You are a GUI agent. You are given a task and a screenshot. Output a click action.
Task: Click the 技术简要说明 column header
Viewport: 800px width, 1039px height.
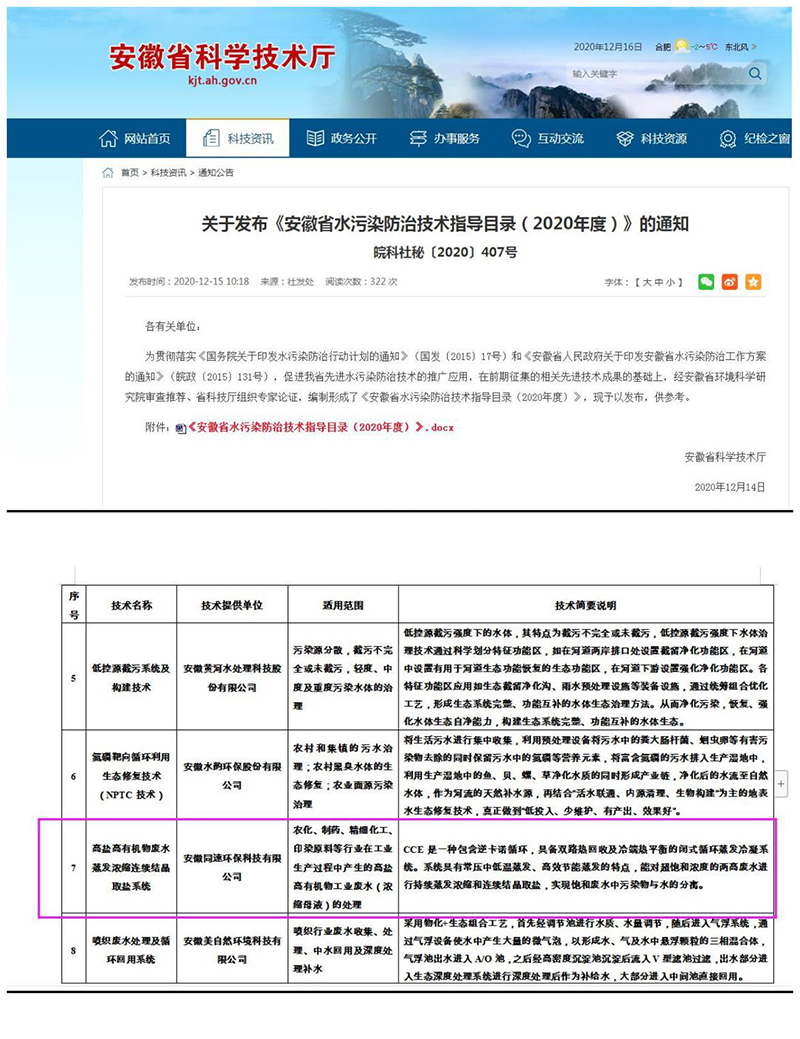586,605
